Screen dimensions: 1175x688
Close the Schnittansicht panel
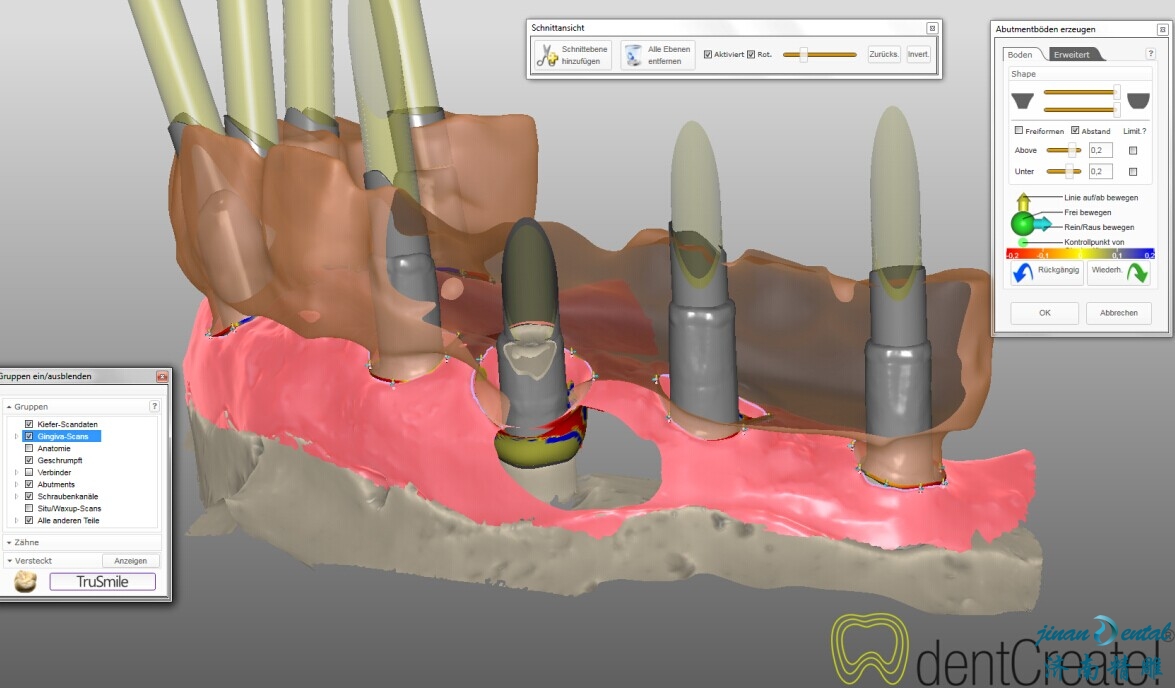932,28
